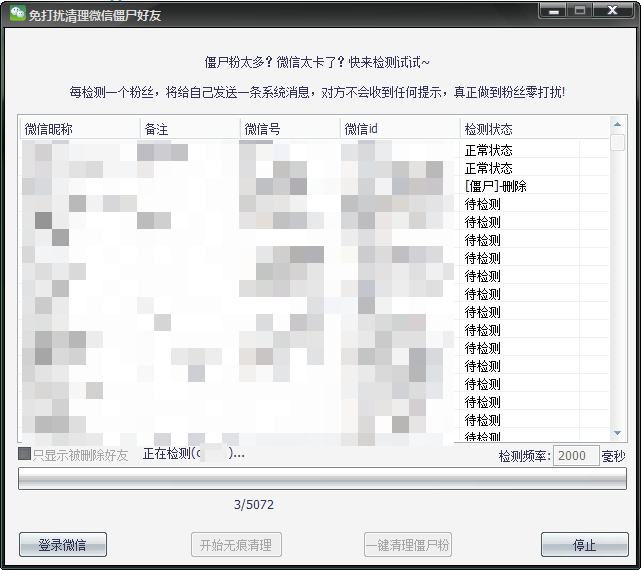Maximize the window
The width and height of the screenshot is (641, 570).
pos(580,11)
